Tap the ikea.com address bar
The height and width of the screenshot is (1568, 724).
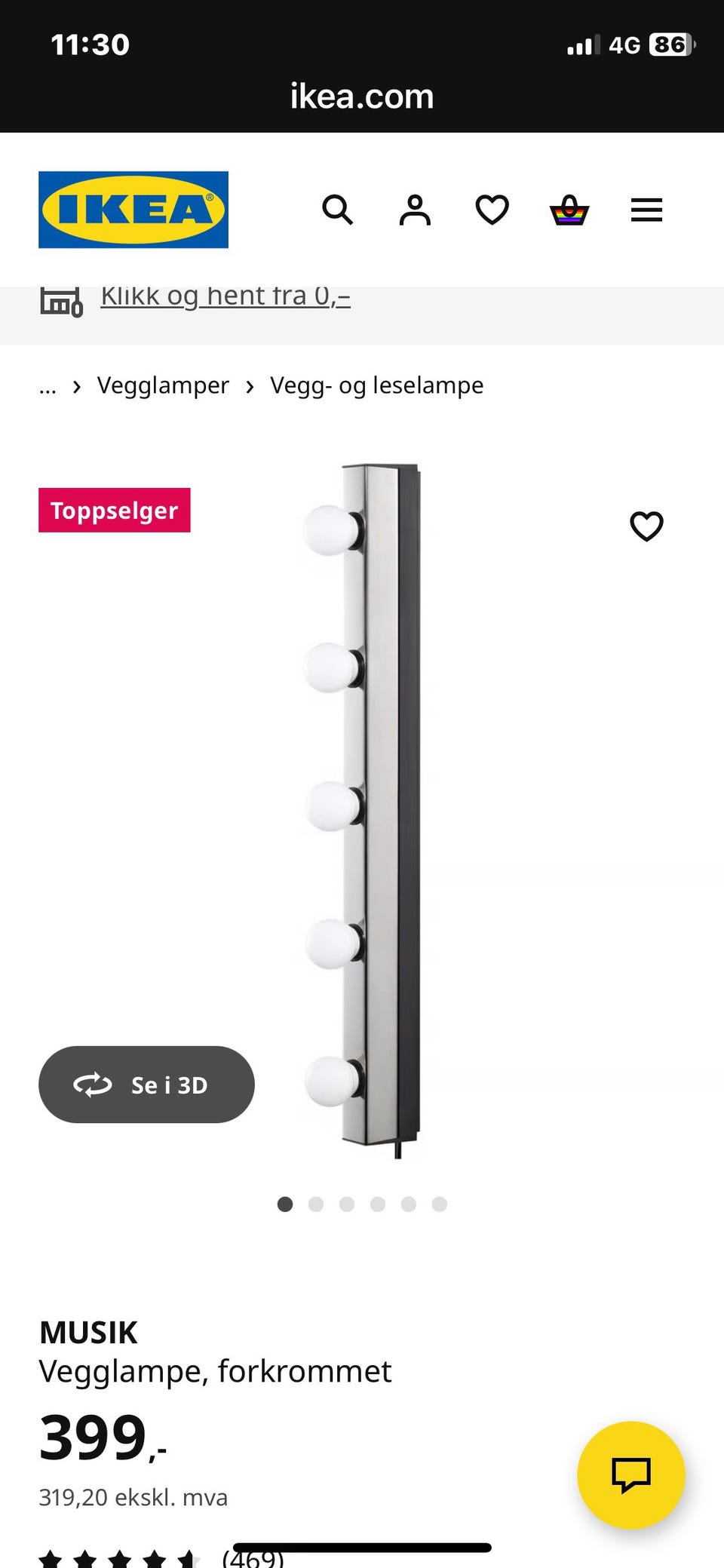[362, 97]
